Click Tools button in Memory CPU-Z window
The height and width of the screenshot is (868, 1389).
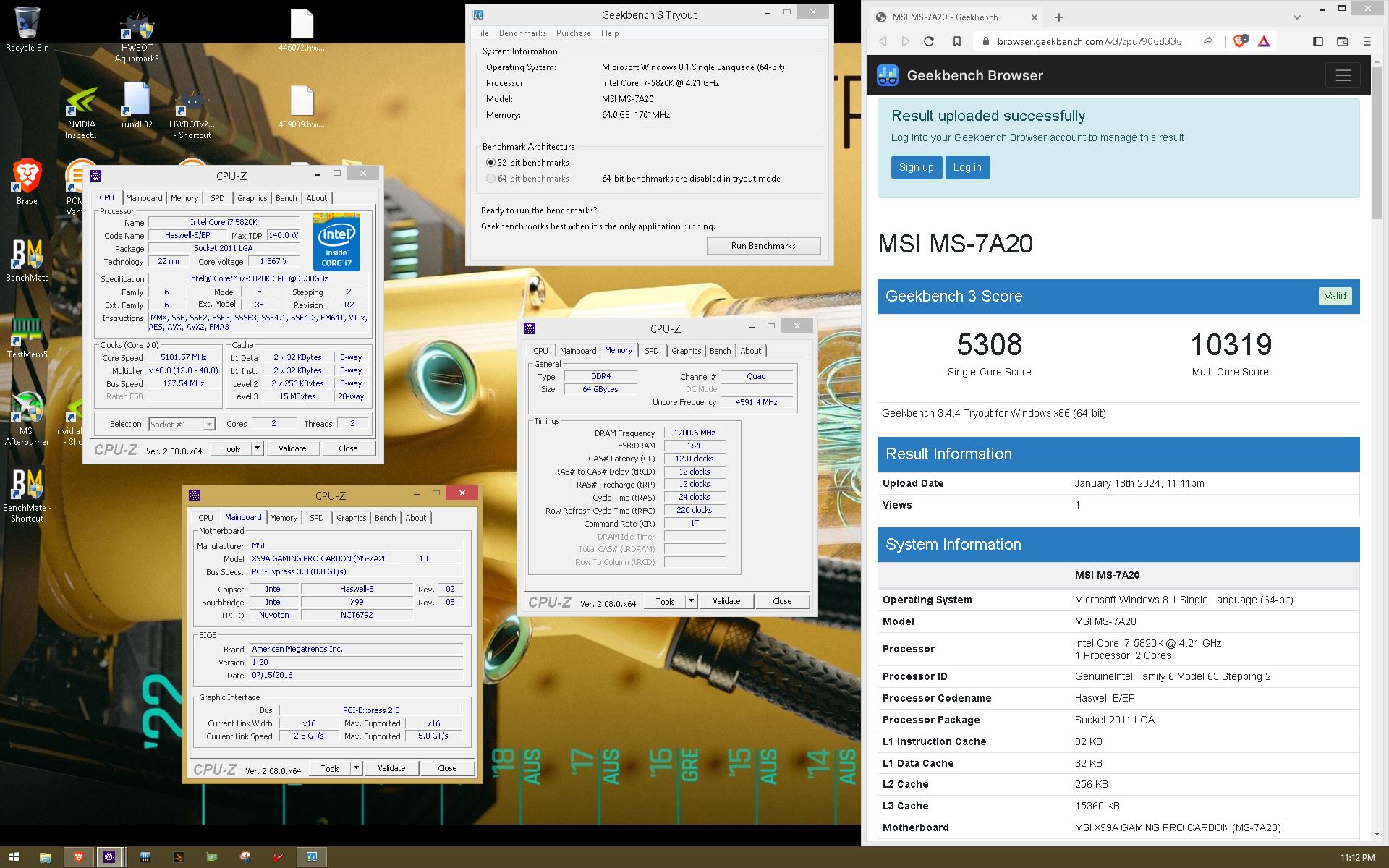[x=665, y=601]
